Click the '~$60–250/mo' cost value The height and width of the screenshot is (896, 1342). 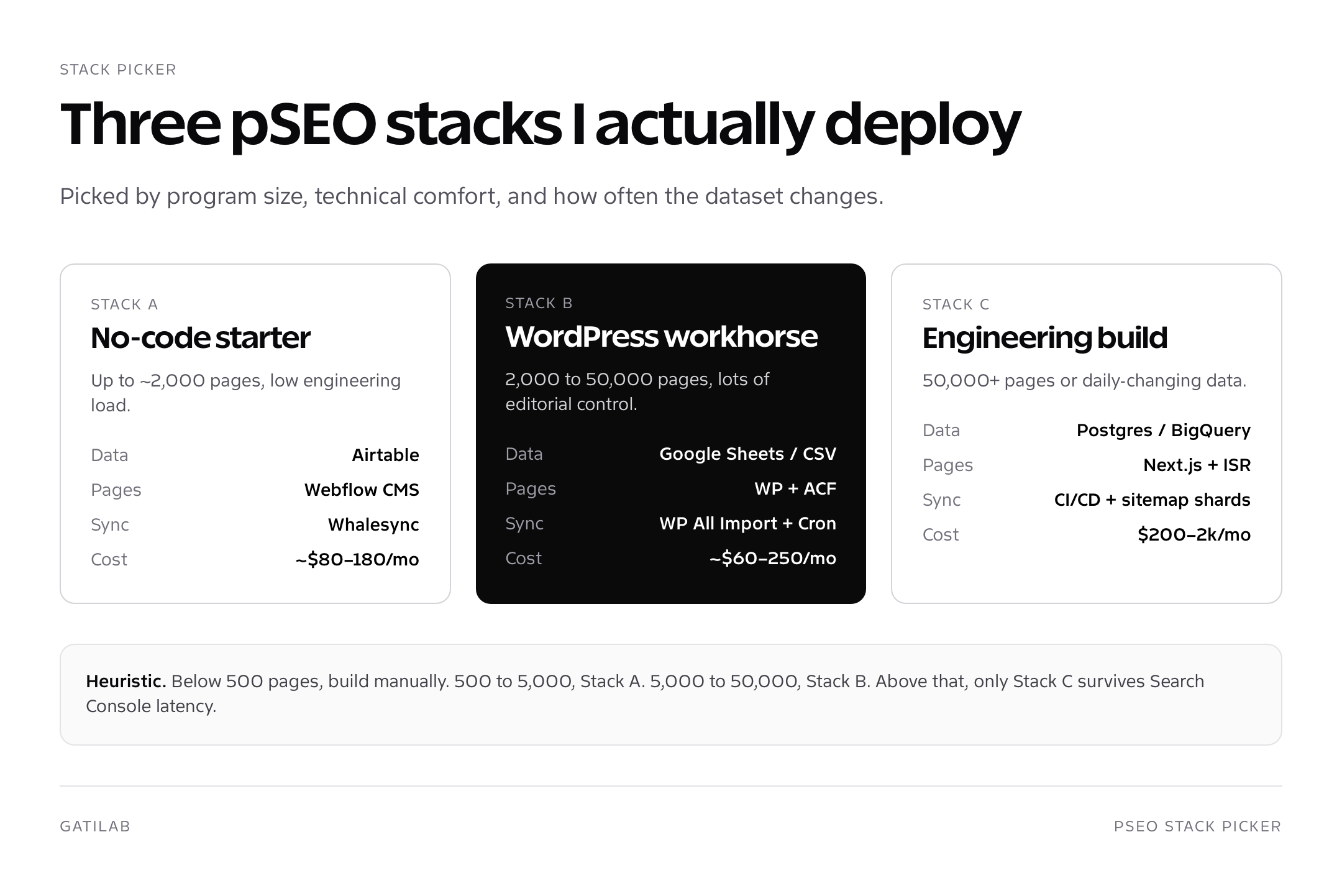[773, 558]
